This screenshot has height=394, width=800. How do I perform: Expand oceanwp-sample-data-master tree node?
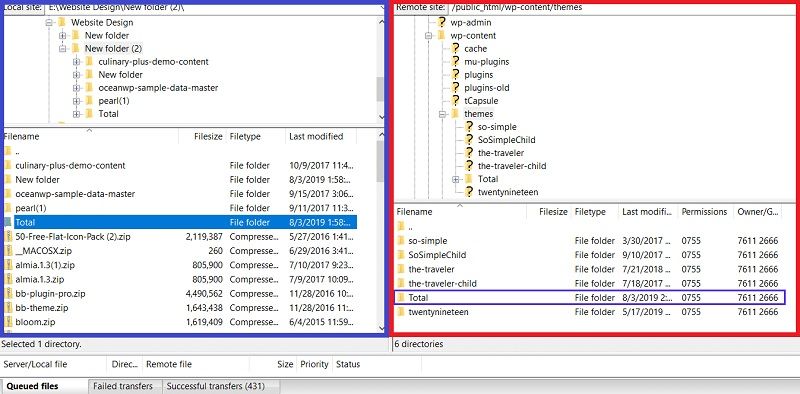click(77, 88)
